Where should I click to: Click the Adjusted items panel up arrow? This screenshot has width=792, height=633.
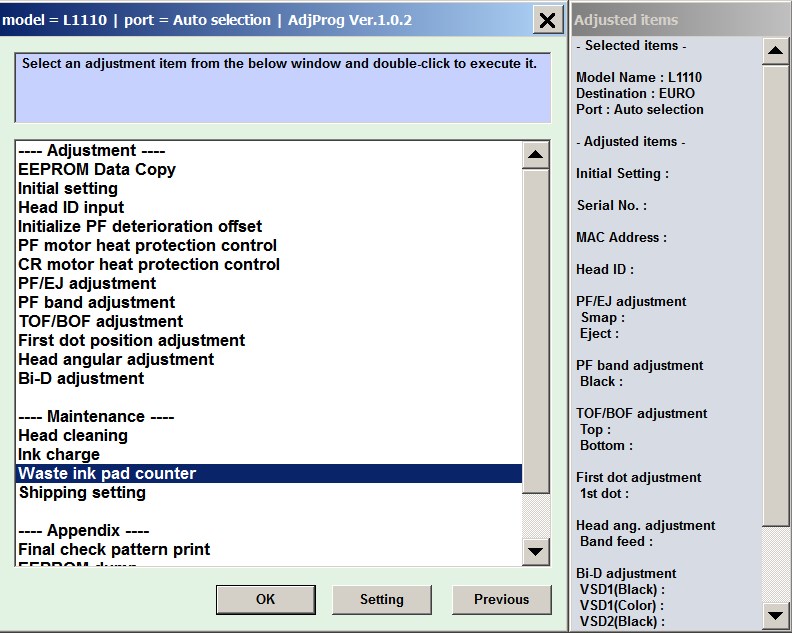[776, 51]
